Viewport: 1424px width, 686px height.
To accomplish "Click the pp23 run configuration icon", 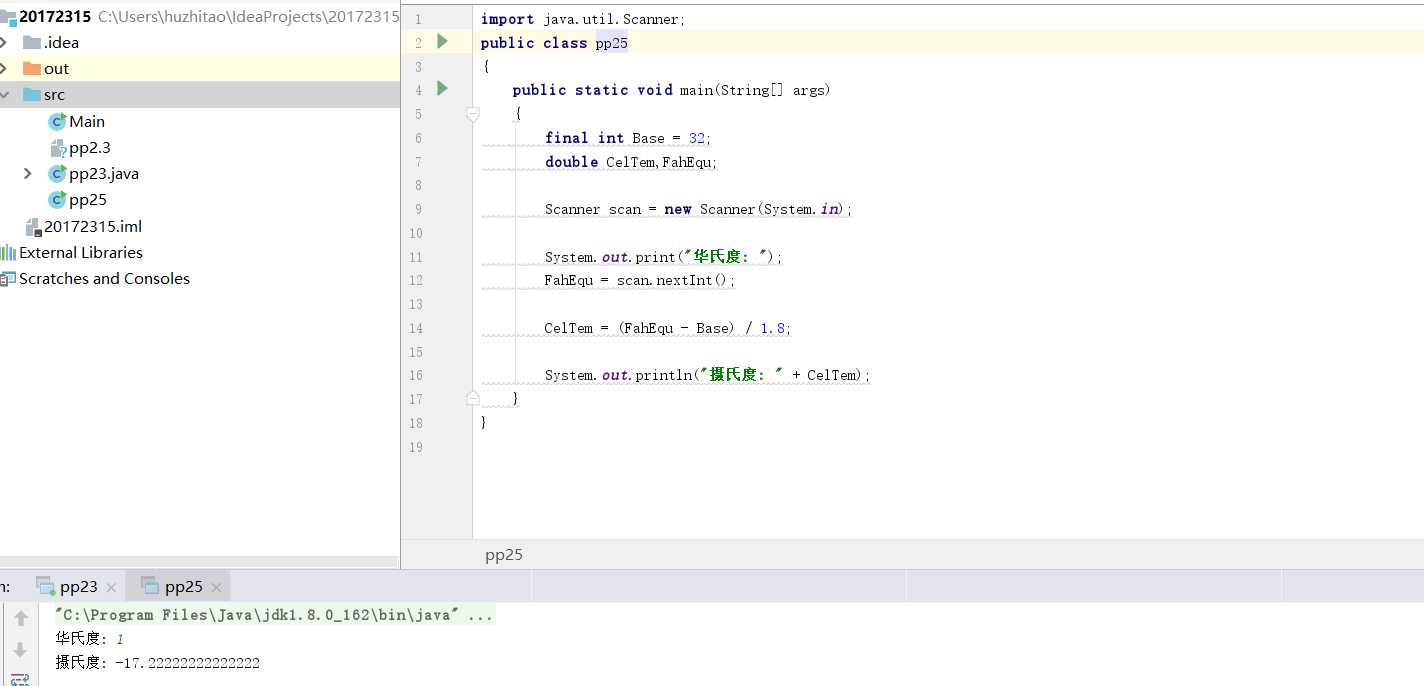I will click(45, 586).
